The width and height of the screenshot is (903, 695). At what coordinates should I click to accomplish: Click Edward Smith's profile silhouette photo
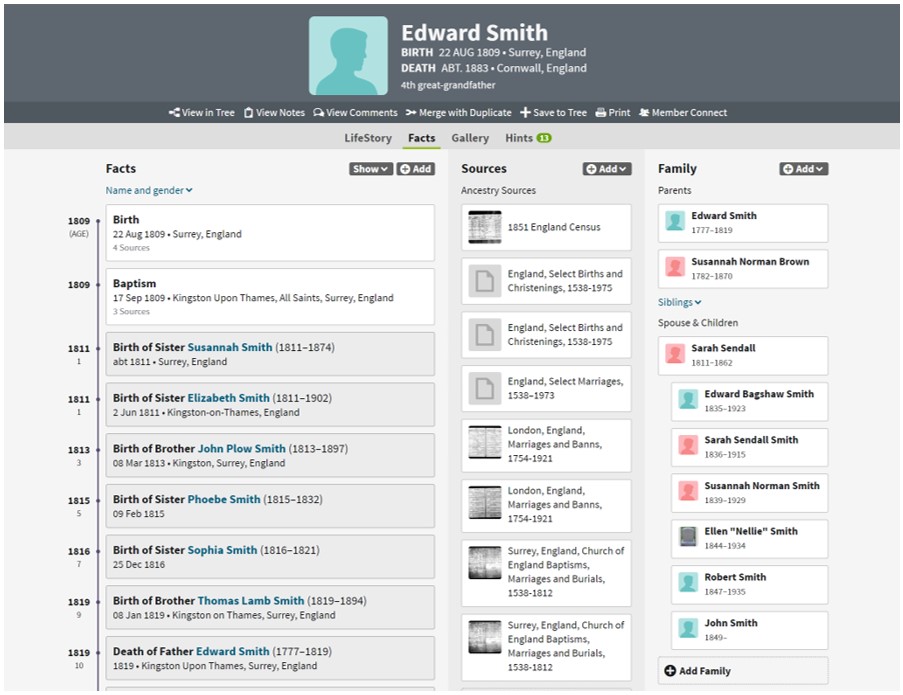click(x=348, y=56)
